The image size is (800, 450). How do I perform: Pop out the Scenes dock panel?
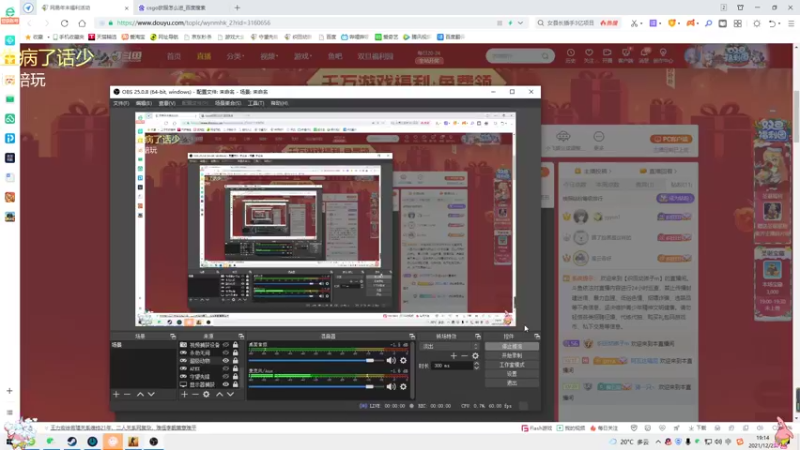(x=173, y=336)
